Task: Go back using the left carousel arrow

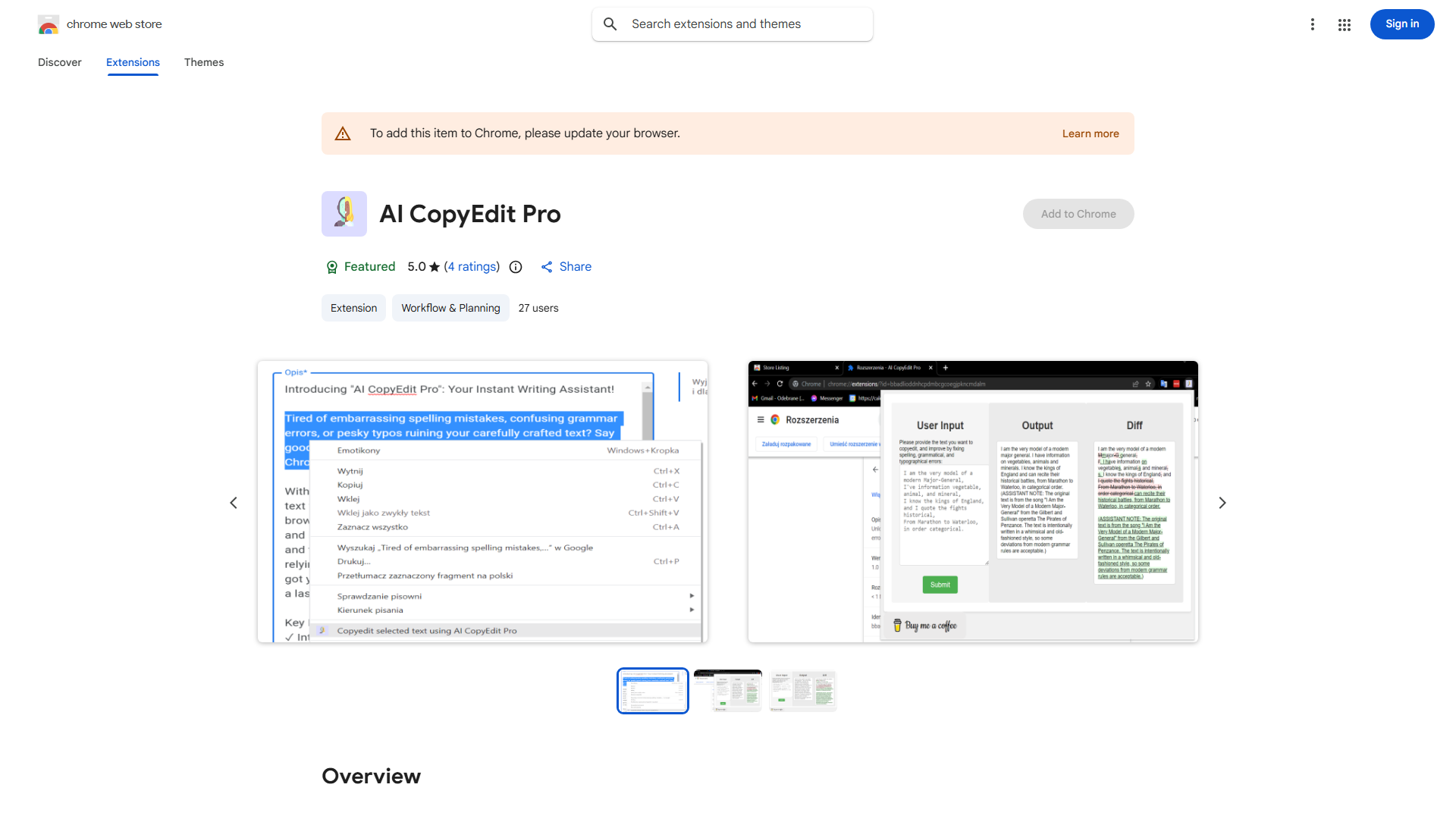Action: pyautogui.click(x=234, y=502)
